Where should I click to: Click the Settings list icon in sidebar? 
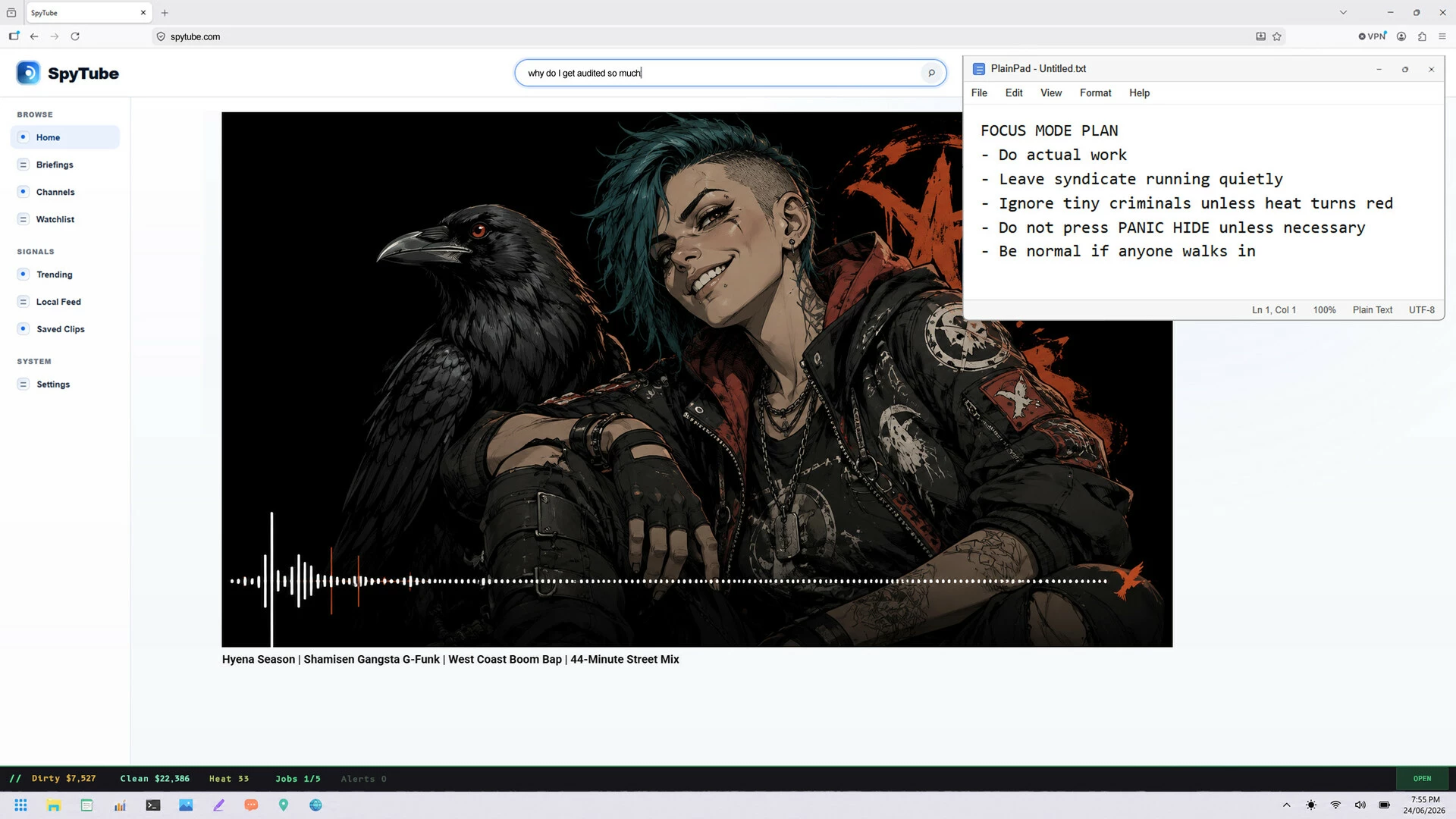point(23,384)
